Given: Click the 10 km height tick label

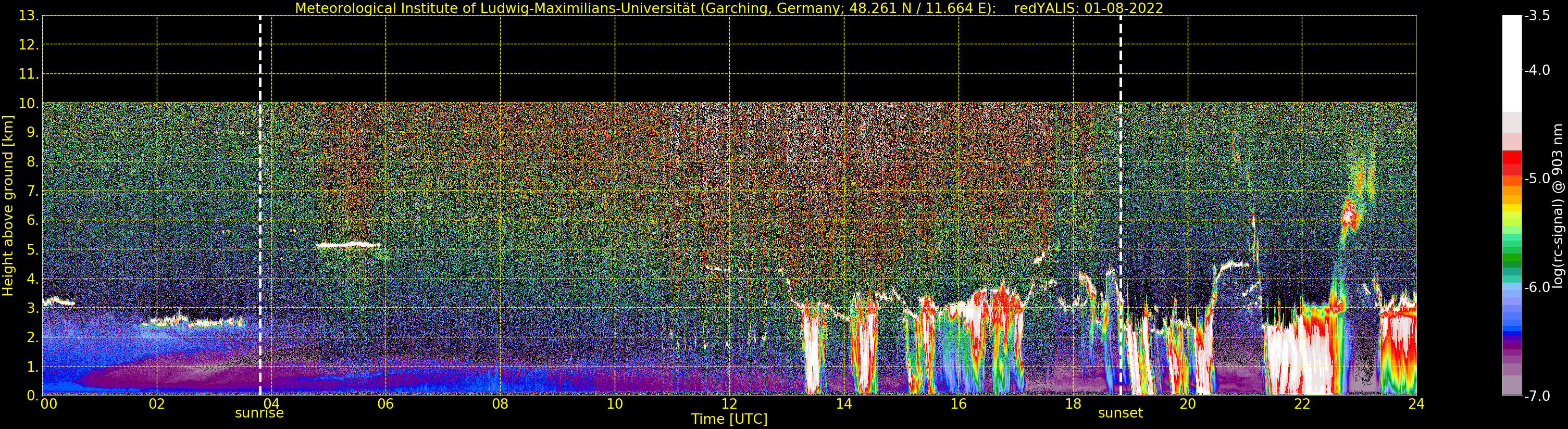Looking at the screenshot, I should [29, 104].
